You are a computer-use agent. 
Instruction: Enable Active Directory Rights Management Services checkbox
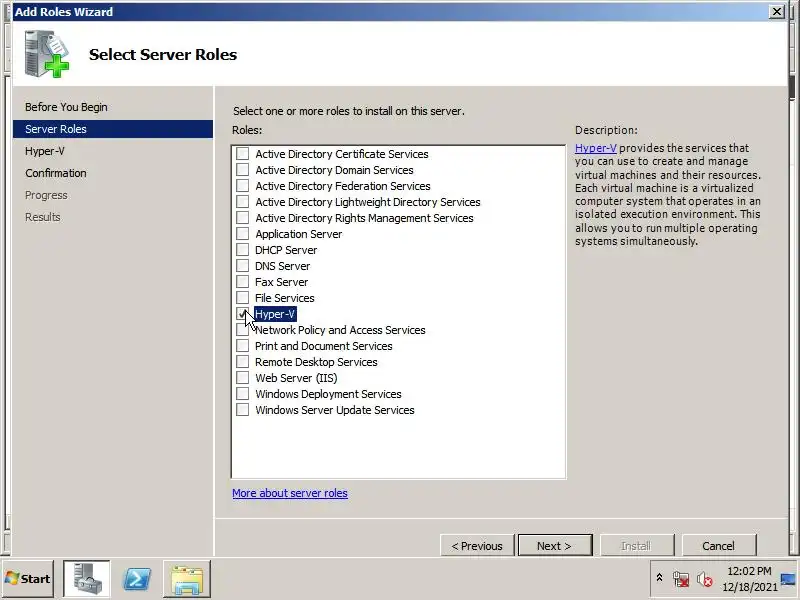[x=242, y=218]
